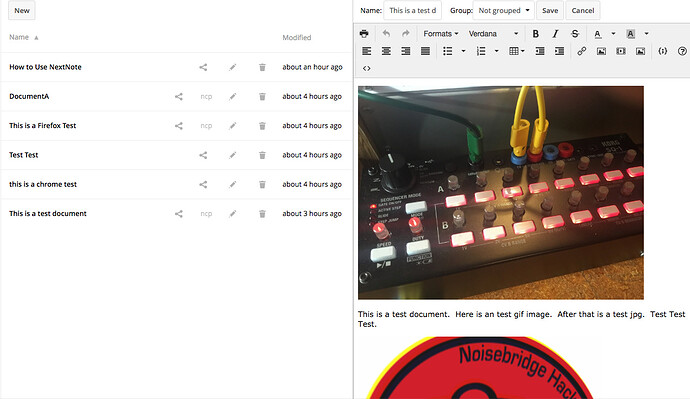This screenshot has width=690, height=399.
Task: Open source code view icon
Action: pyautogui.click(x=367, y=68)
